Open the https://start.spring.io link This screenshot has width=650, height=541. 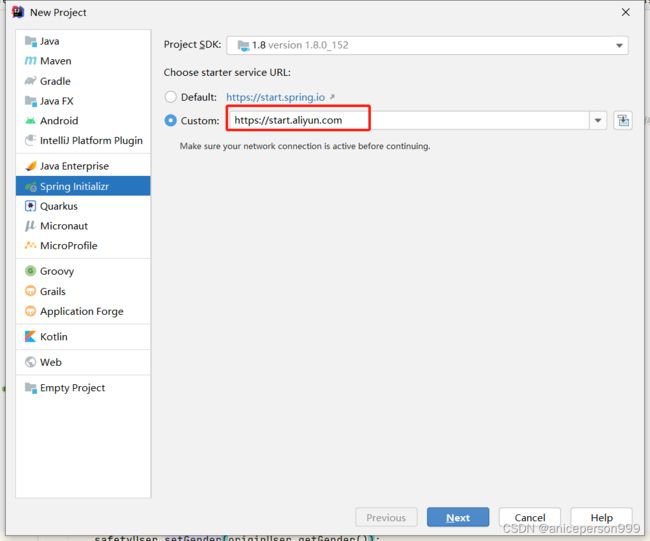[x=276, y=97]
